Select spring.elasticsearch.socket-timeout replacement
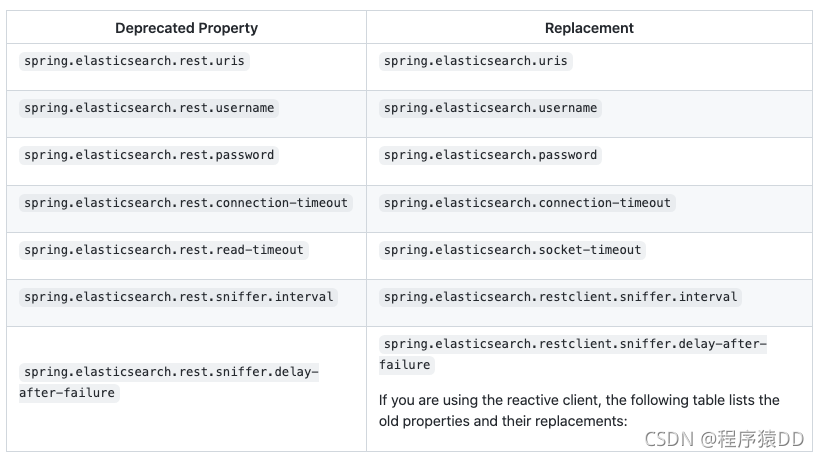This screenshot has width=819, height=457. [x=512, y=250]
